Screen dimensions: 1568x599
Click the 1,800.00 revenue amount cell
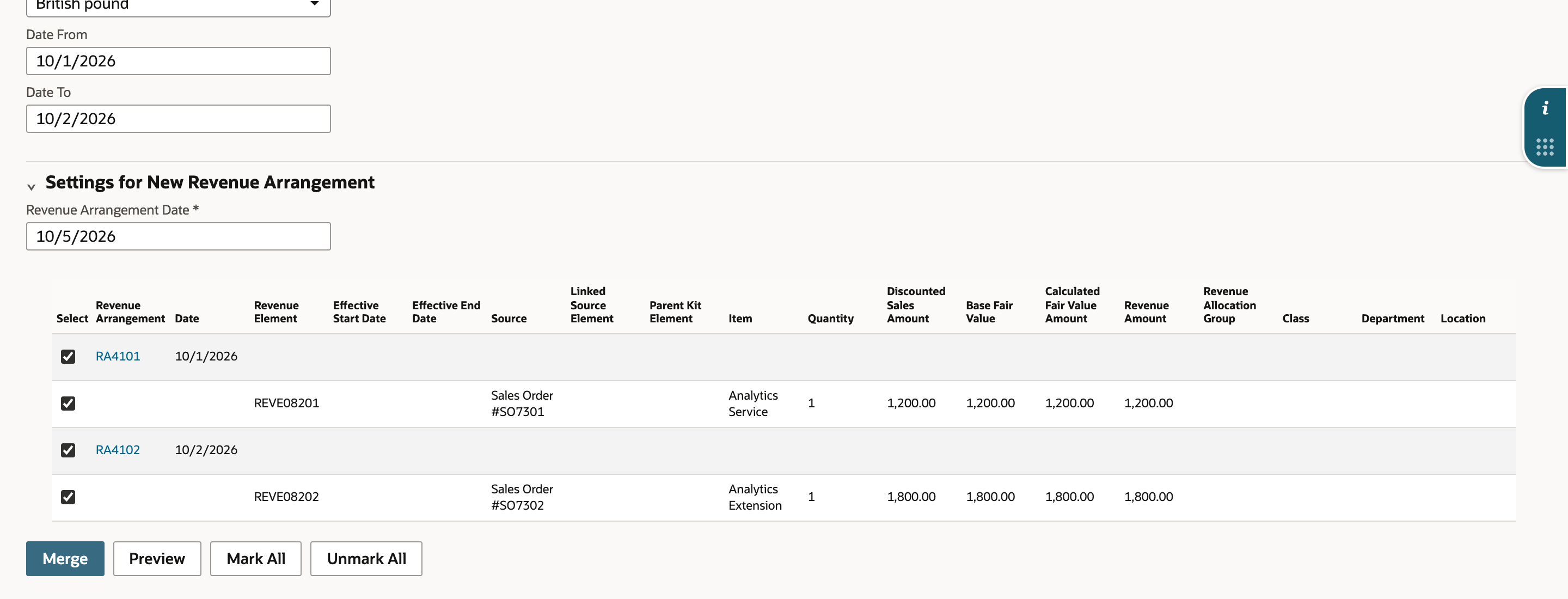(x=1148, y=497)
